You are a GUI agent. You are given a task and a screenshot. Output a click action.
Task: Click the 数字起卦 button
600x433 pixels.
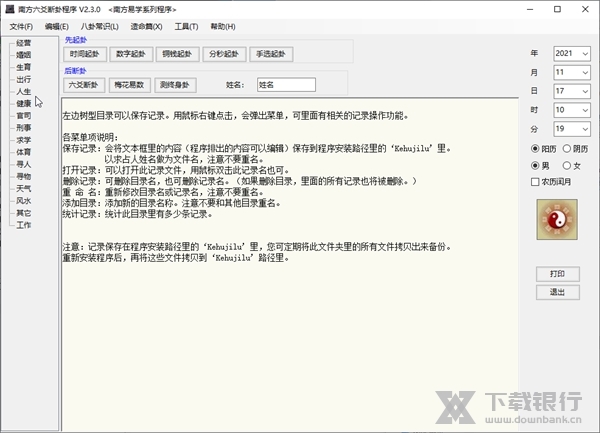tap(131, 54)
